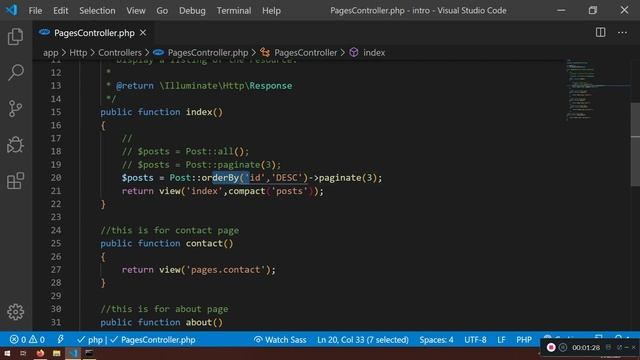Viewport: 640px width, 360px height.
Task: Open the Terminal menu
Action: [x=234, y=11]
